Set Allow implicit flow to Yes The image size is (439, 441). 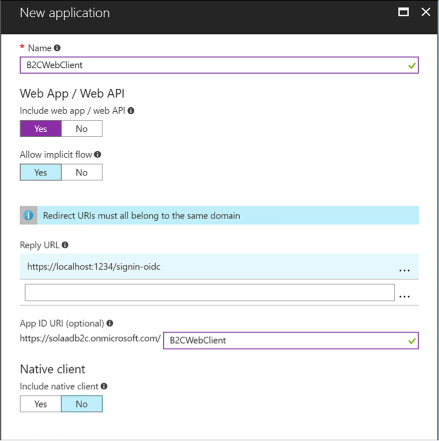point(41,172)
